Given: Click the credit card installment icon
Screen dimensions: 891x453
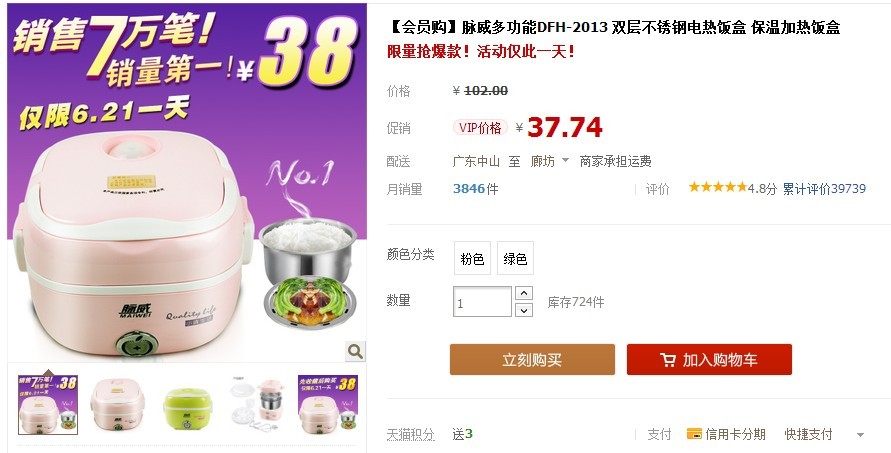Looking at the screenshot, I should tap(694, 434).
